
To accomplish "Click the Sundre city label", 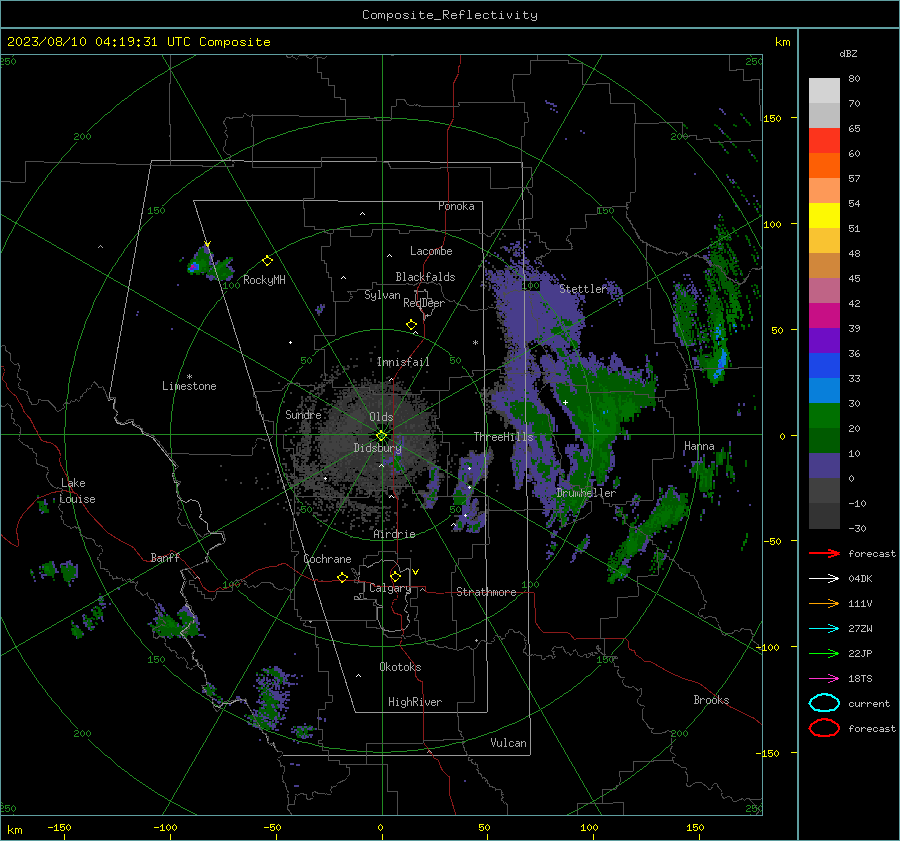I will [303, 414].
